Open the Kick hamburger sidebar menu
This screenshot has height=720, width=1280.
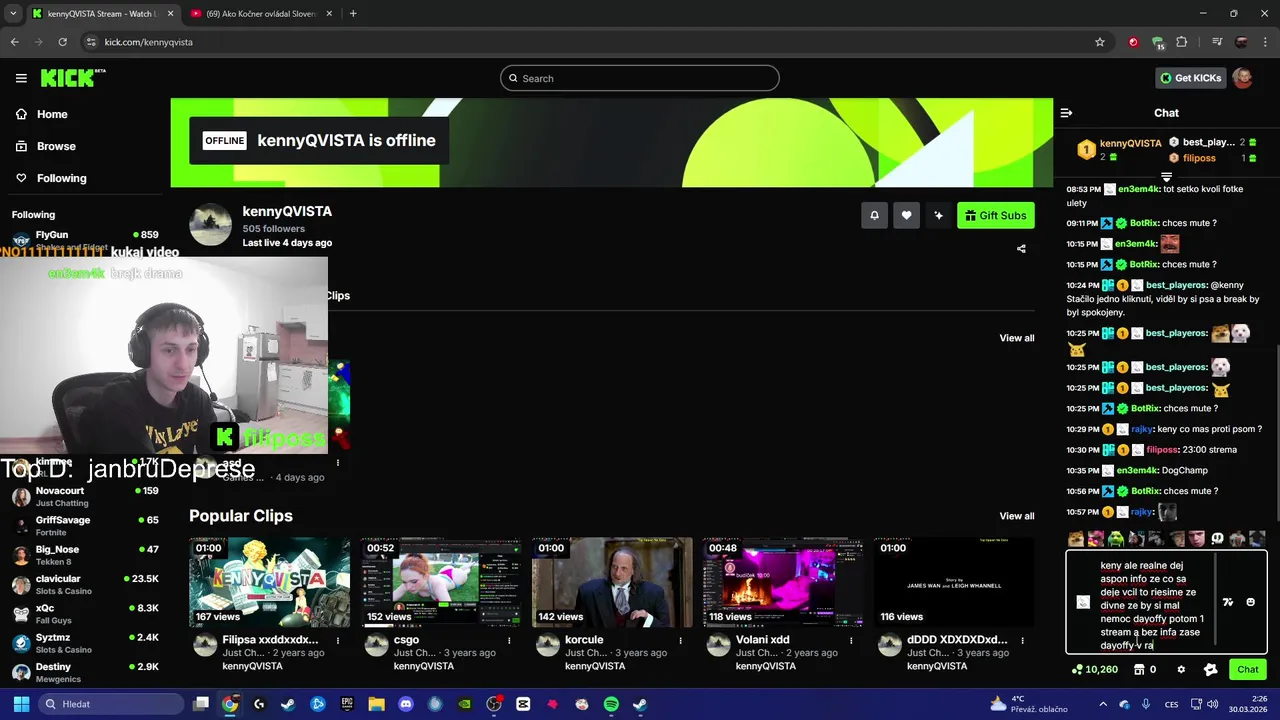pos(21,78)
